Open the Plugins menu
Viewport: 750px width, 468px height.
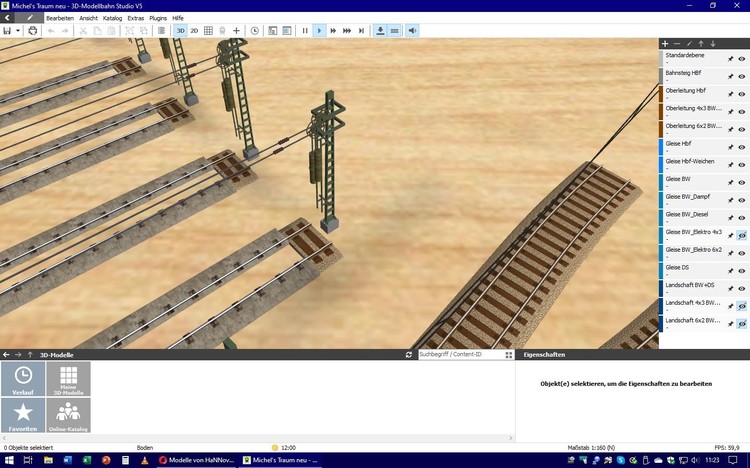(x=158, y=18)
